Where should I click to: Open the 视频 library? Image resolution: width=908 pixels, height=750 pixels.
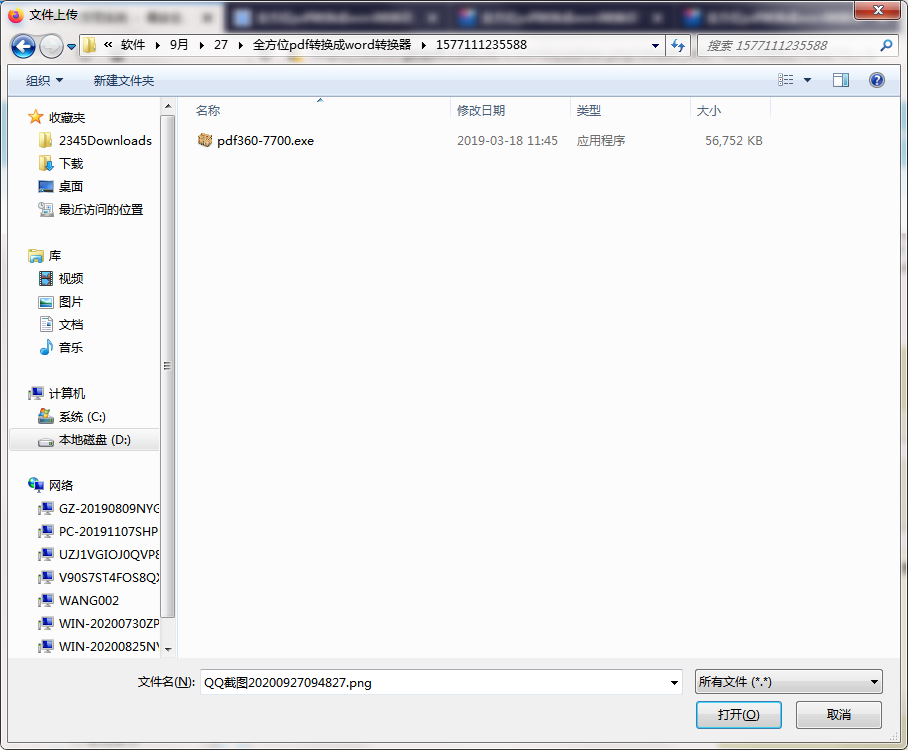pos(71,279)
